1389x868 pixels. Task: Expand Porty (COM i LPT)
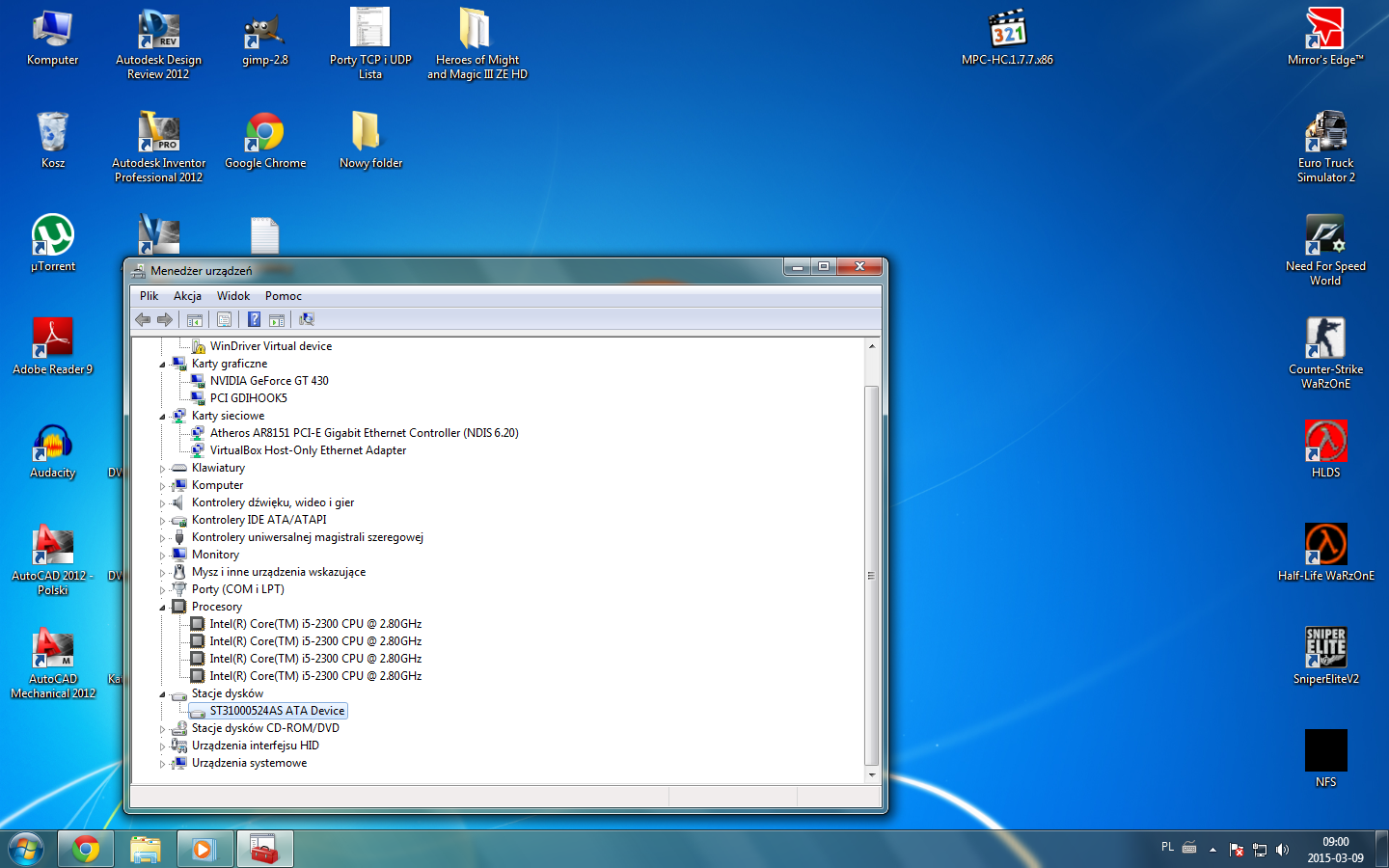[x=162, y=590]
